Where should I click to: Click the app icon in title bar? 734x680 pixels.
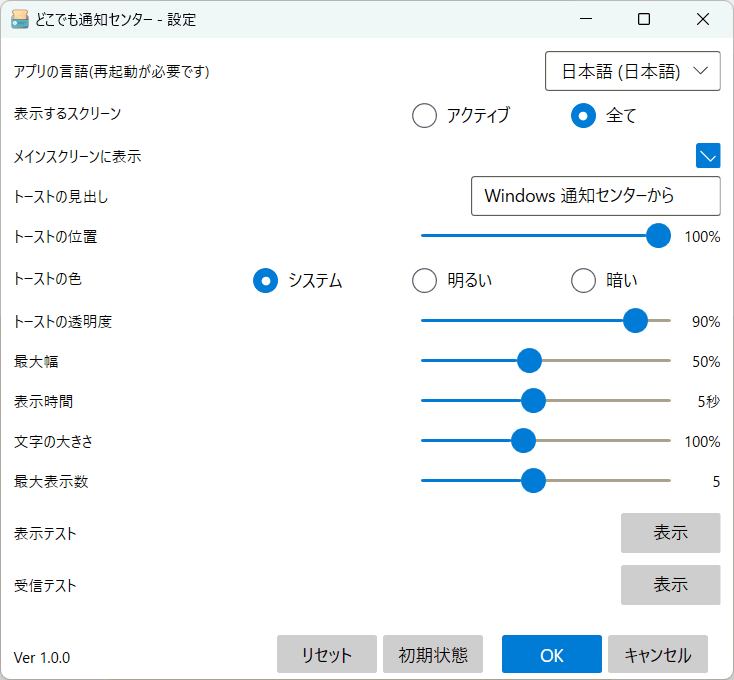tap(20, 19)
